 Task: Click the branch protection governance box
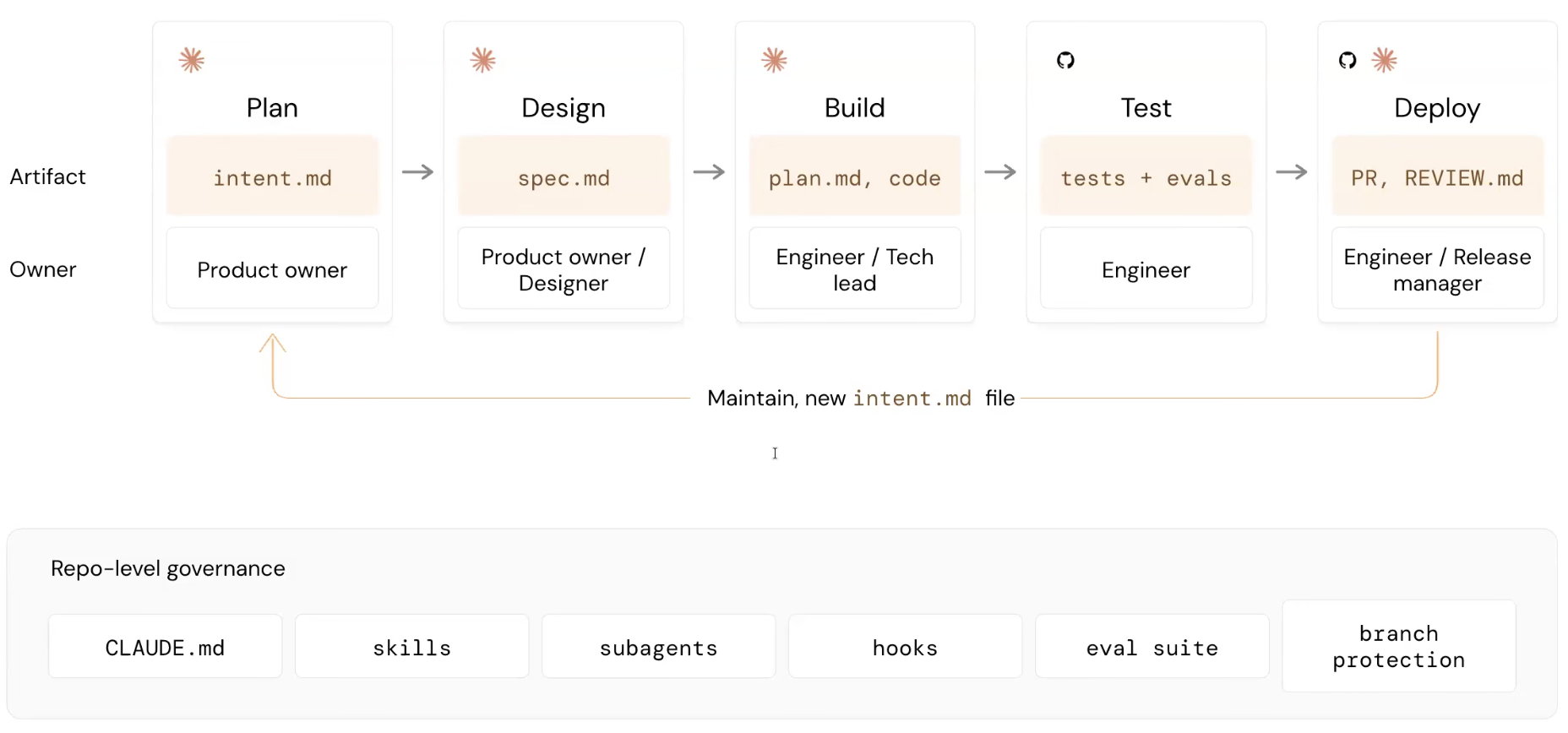coord(1399,646)
